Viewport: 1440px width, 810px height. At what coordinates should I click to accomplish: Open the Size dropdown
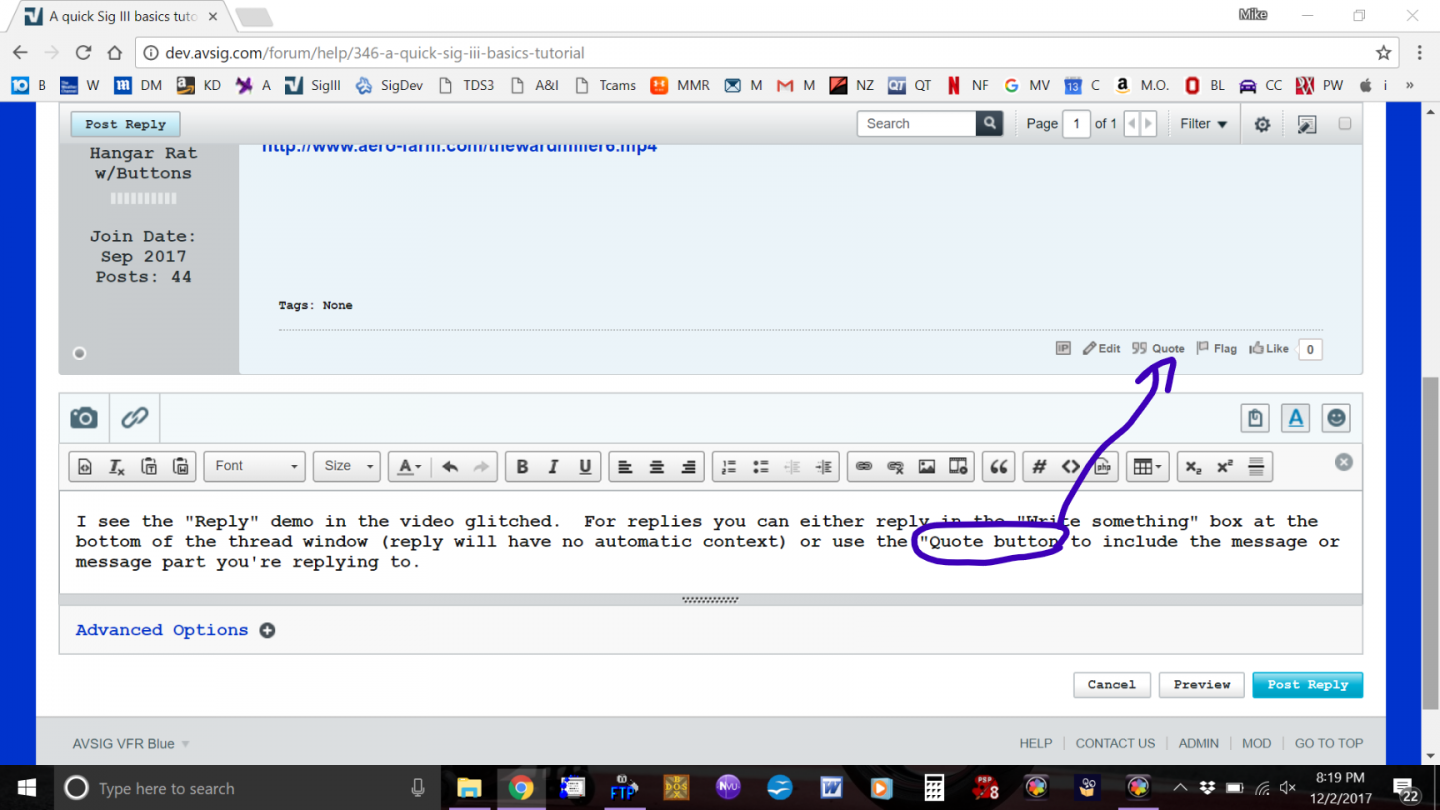point(346,466)
